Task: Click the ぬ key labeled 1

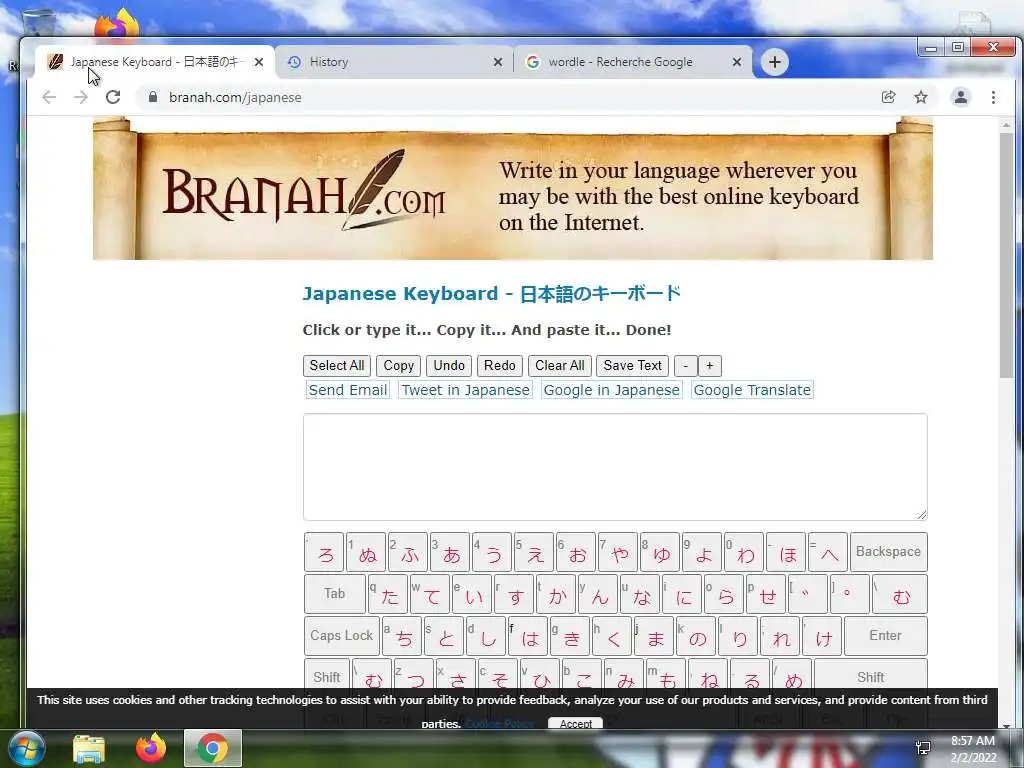Action: 366,552
